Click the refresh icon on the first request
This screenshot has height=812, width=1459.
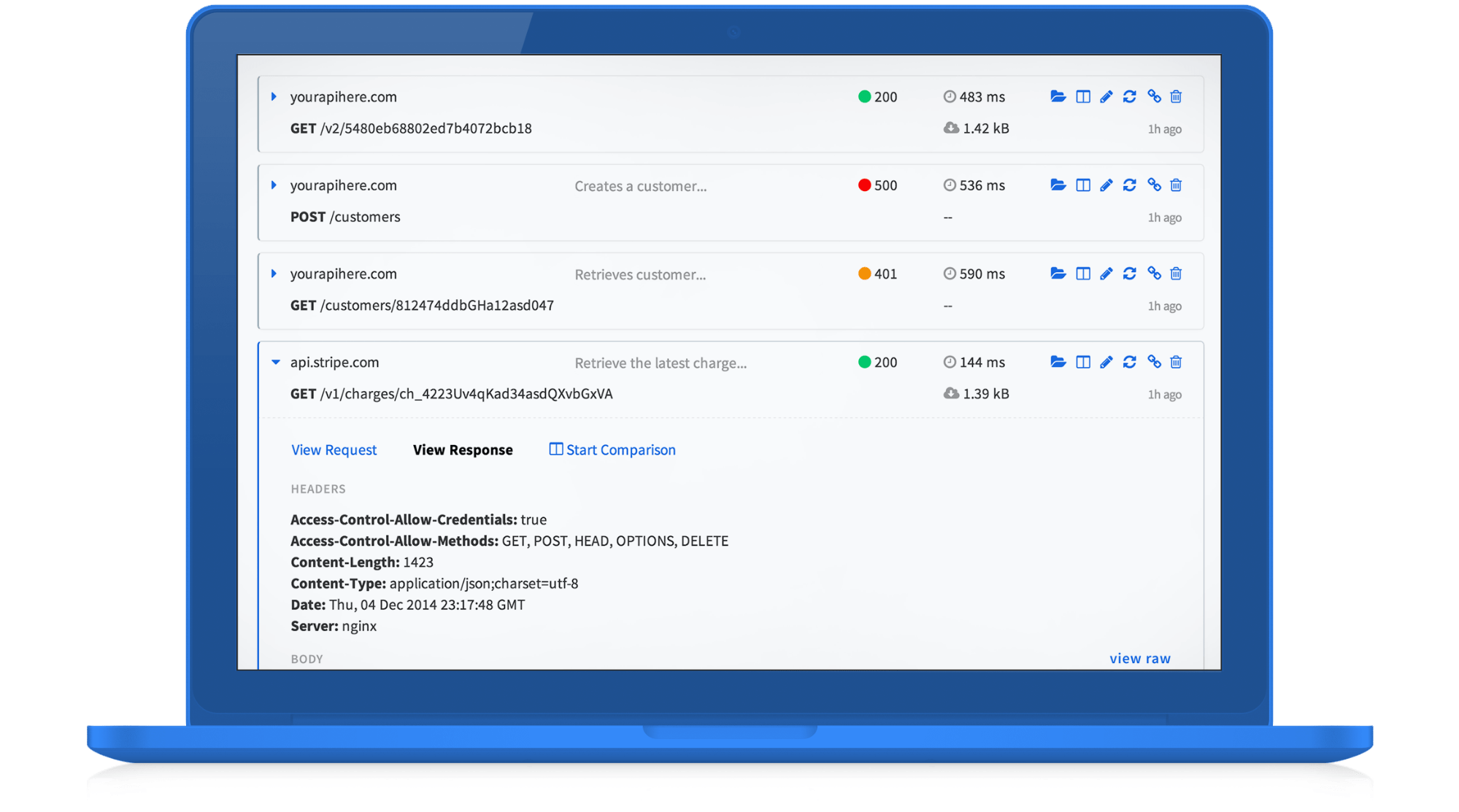1130,96
